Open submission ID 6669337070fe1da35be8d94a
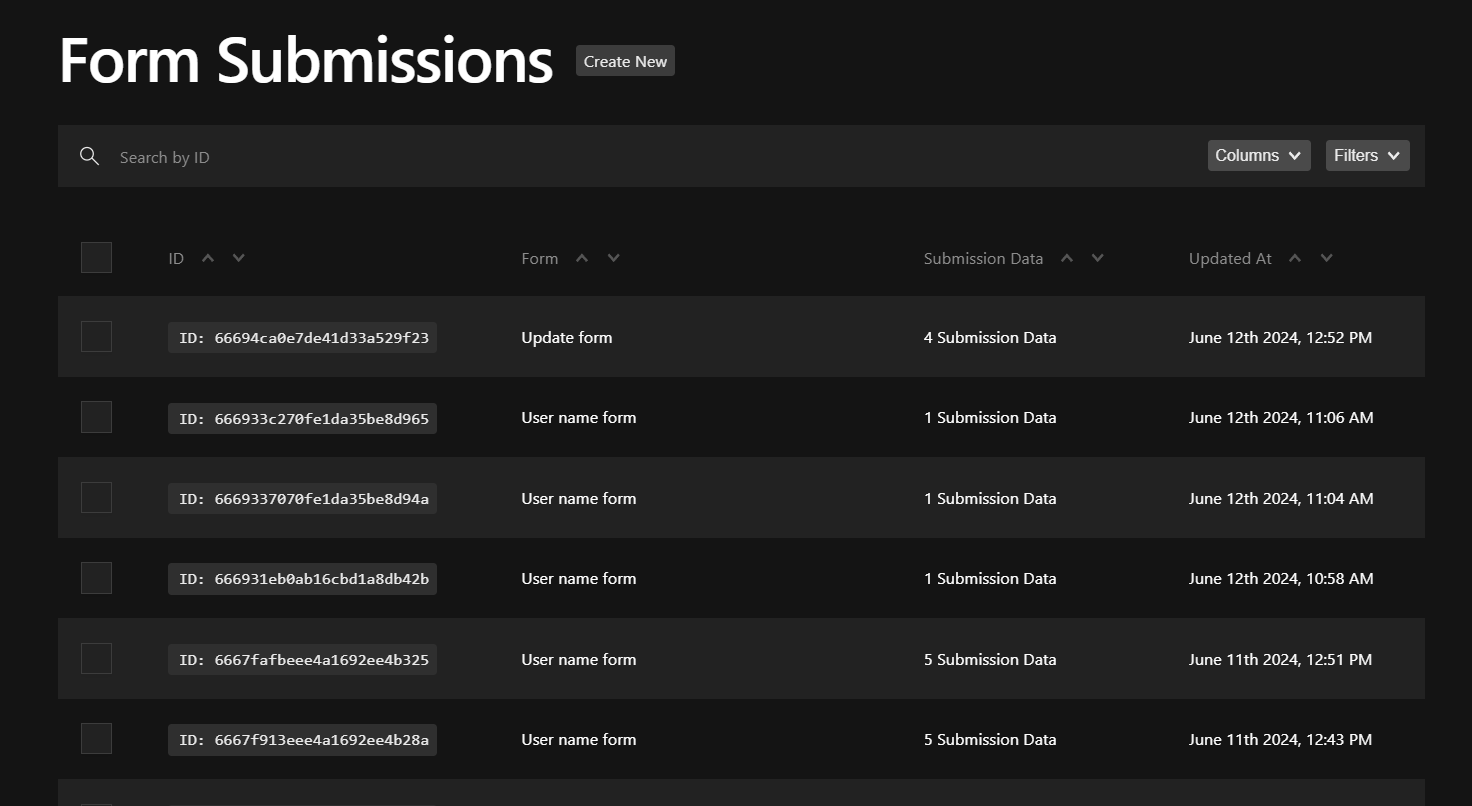The height and width of the screenshot is (806, 1472). click(x=303, y=499)
